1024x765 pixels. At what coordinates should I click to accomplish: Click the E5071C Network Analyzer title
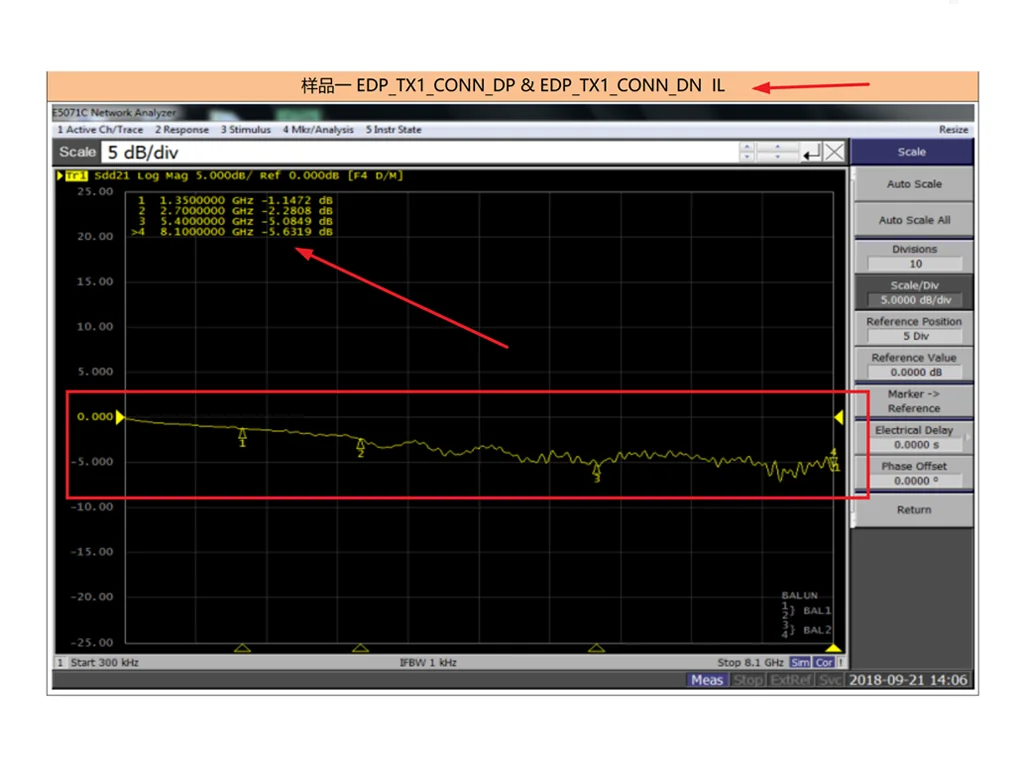click(x=114, y=112)
